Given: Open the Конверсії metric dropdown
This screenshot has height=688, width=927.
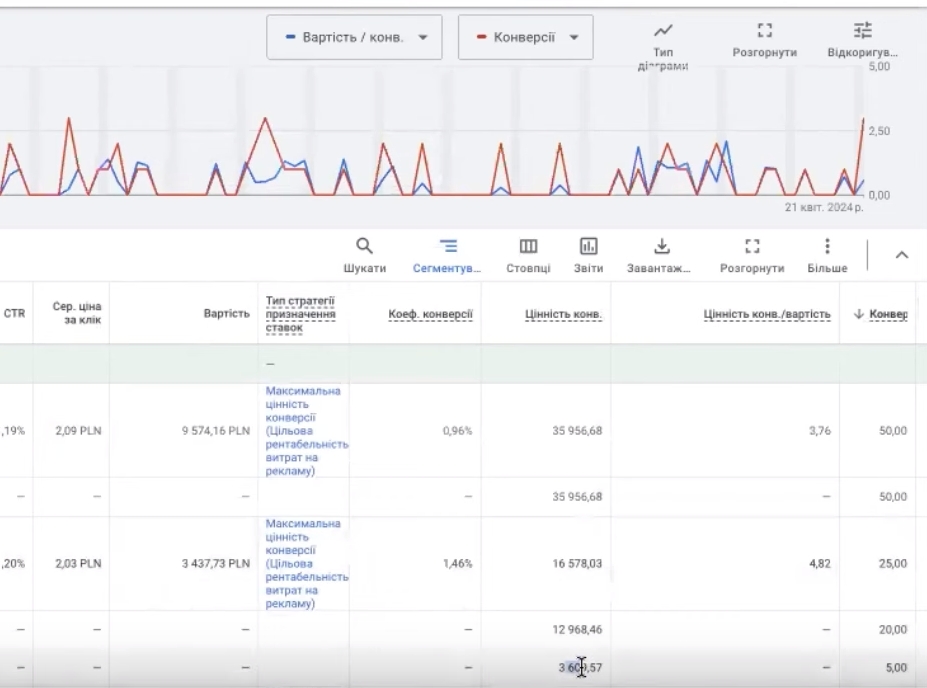Looking at the screenshot, I should [525, 38].
